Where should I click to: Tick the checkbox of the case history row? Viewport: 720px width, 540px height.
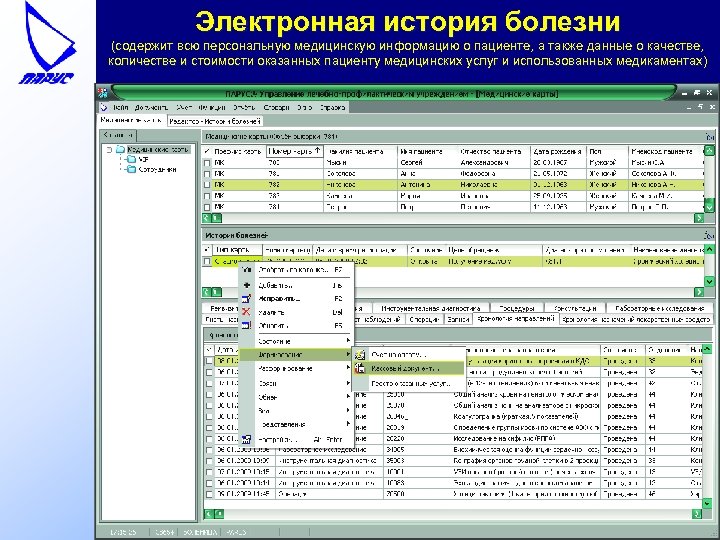pyautogui.click(x=207, y=262)
